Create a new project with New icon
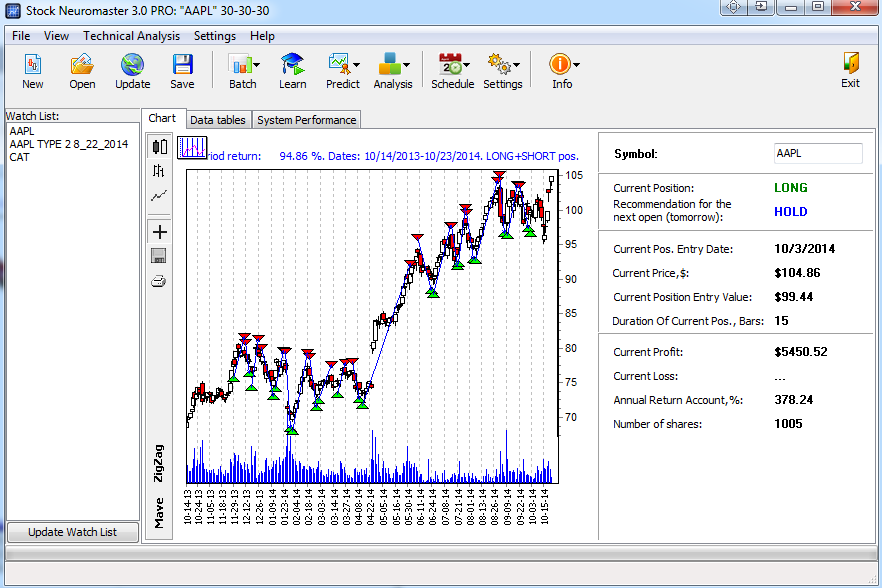Image resolution: width=882 pixels, height=588 pixels. [33, 71]
